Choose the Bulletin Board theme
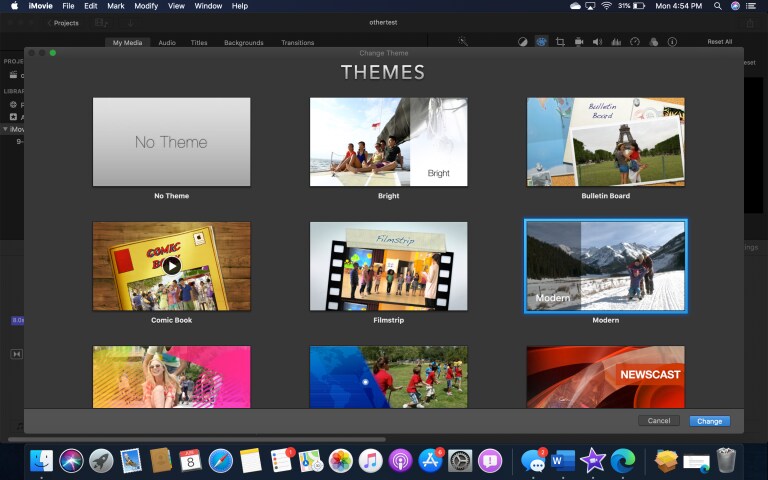The width and height of the screenshot is (768, 480). 605,142
